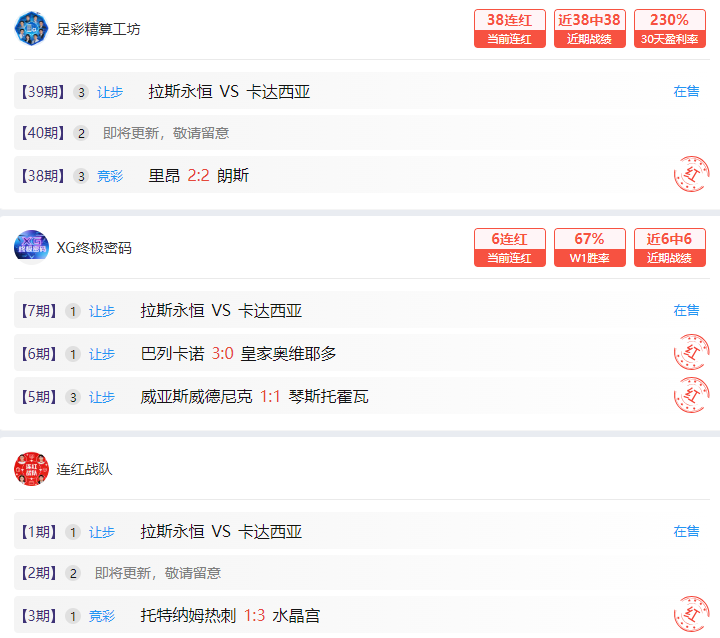This screenshot has height=638, width=720.
Task: Open 1期 match 拉斯永恒 VS 卡达西亚
Action: (221, 532)
